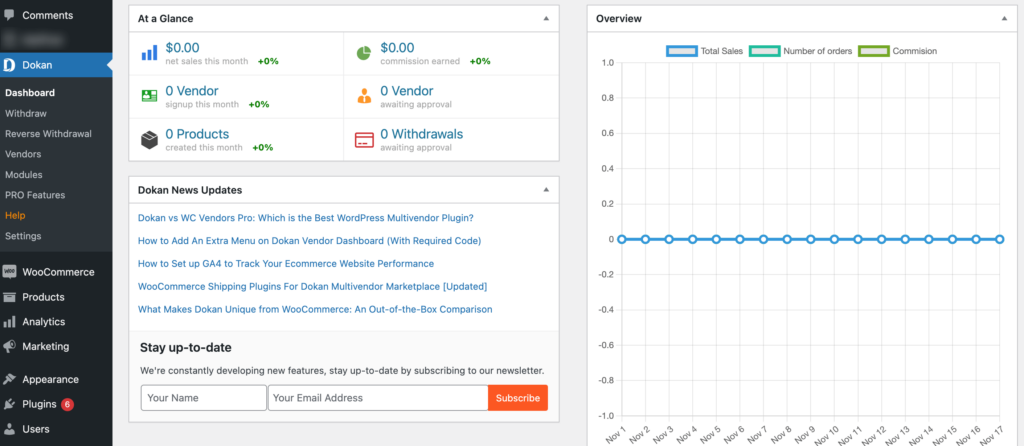Click the green vendor signup ID card icon
This screenshot has width=1024, height=446.
tap(150, 96)
